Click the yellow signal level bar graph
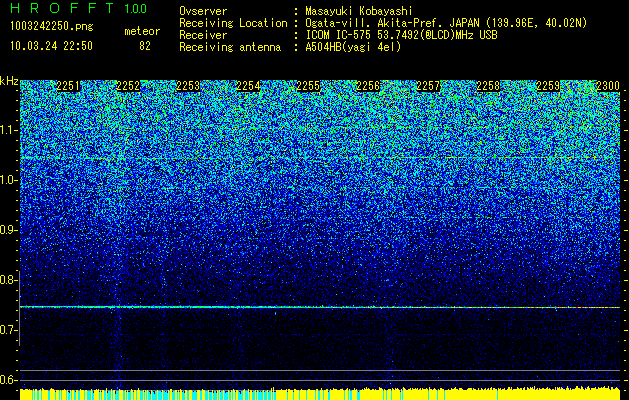The width and height of the screenshot is (629, 400). click(320, 394)
